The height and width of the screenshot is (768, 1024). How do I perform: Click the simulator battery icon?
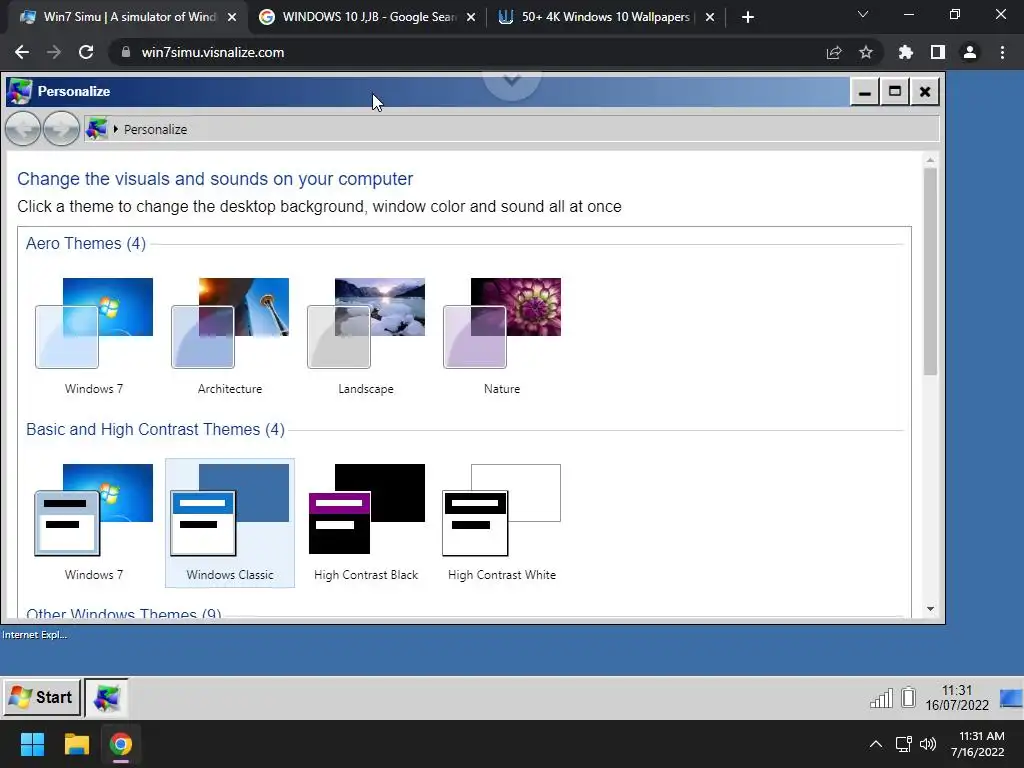pyautogui.click(x=908, y=697)
